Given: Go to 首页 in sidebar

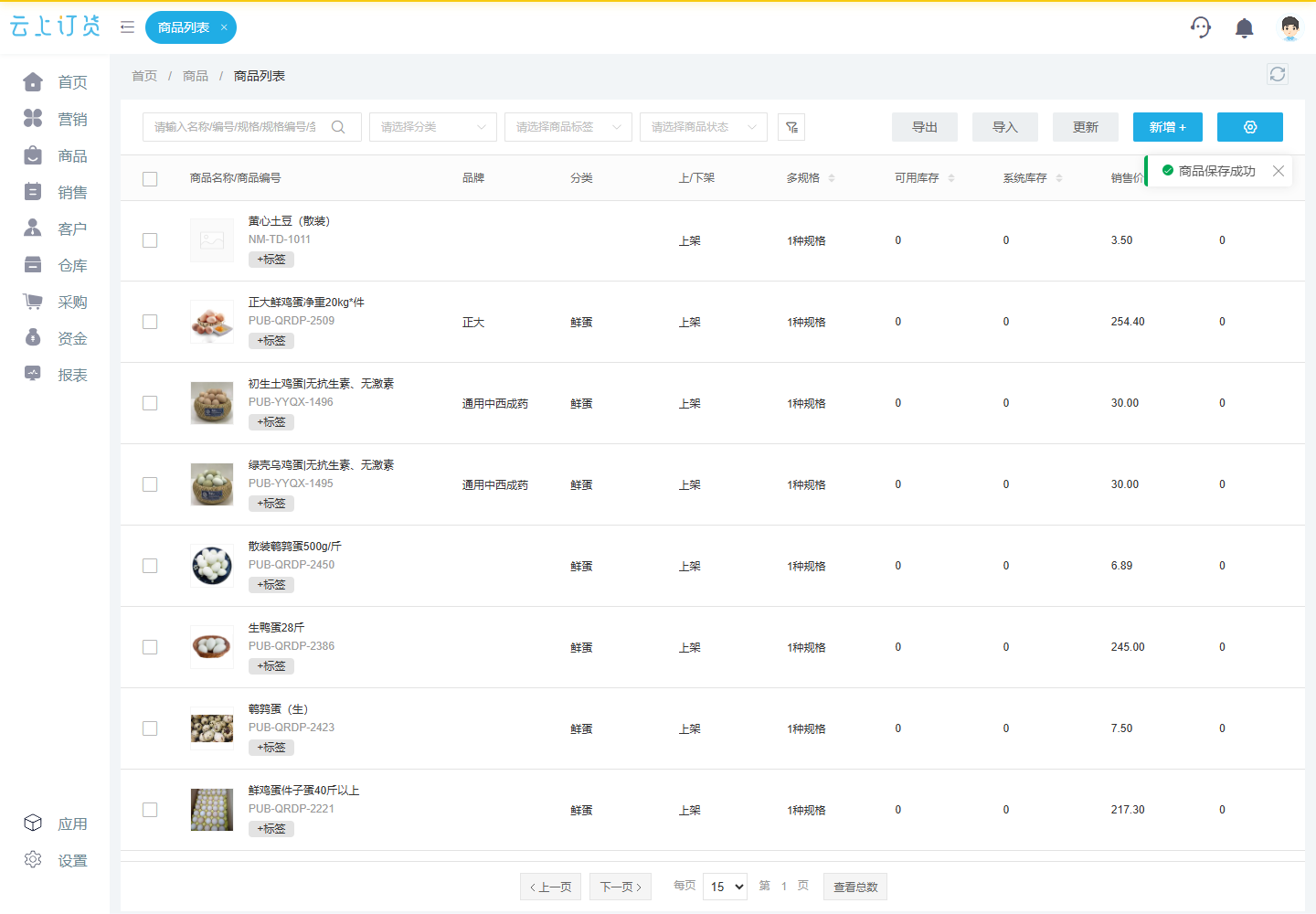Looking at the screenshot, I should tap(55, 82).
